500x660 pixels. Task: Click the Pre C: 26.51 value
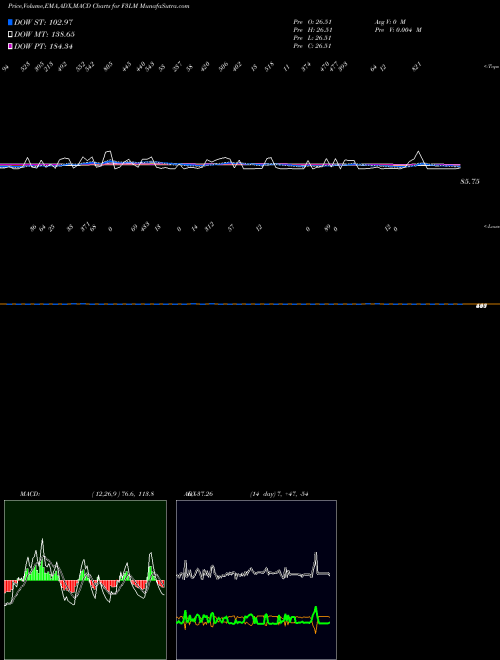(313, 46)
